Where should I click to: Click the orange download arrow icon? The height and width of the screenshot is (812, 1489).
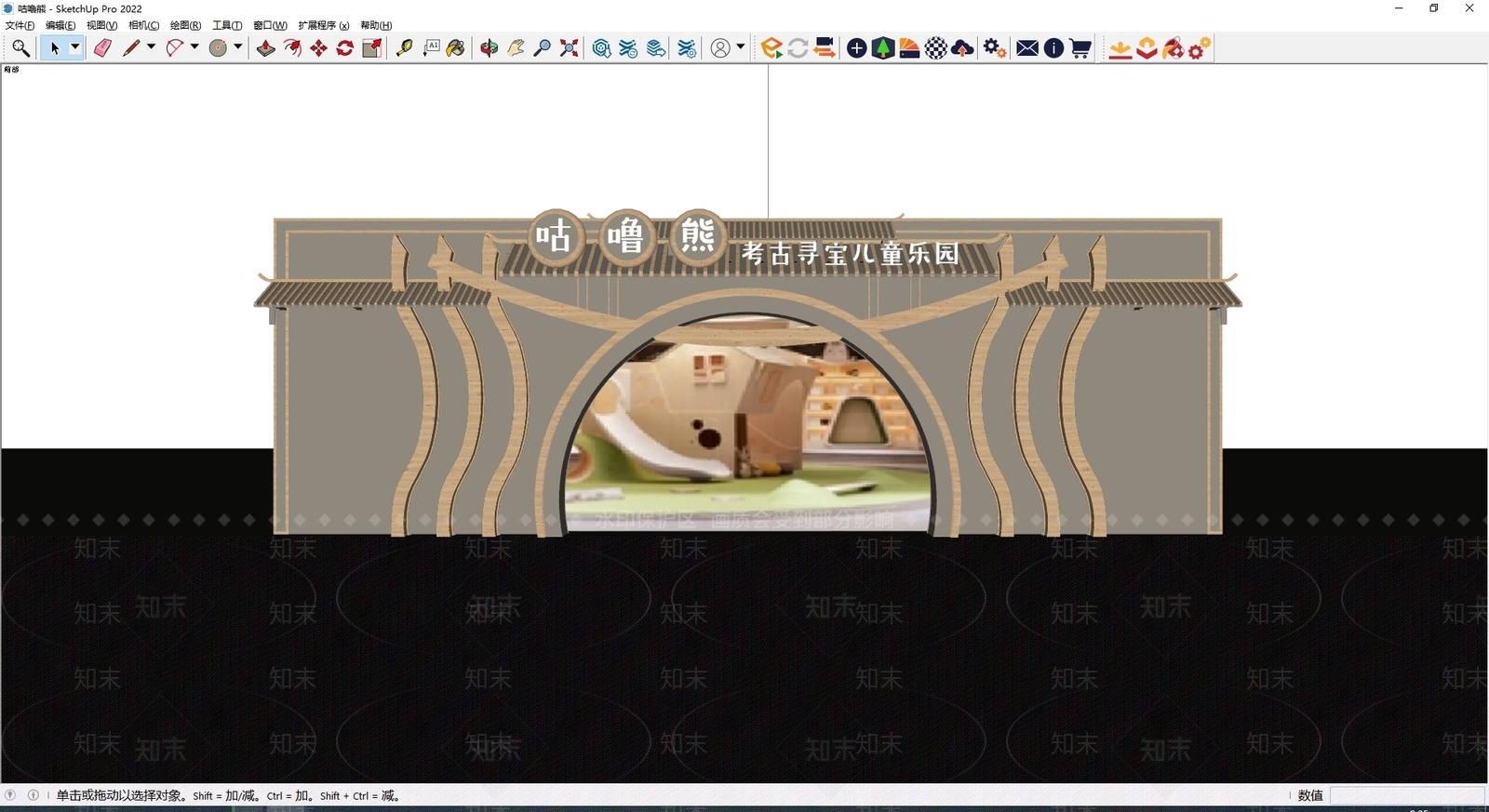tap(1120, 48)
